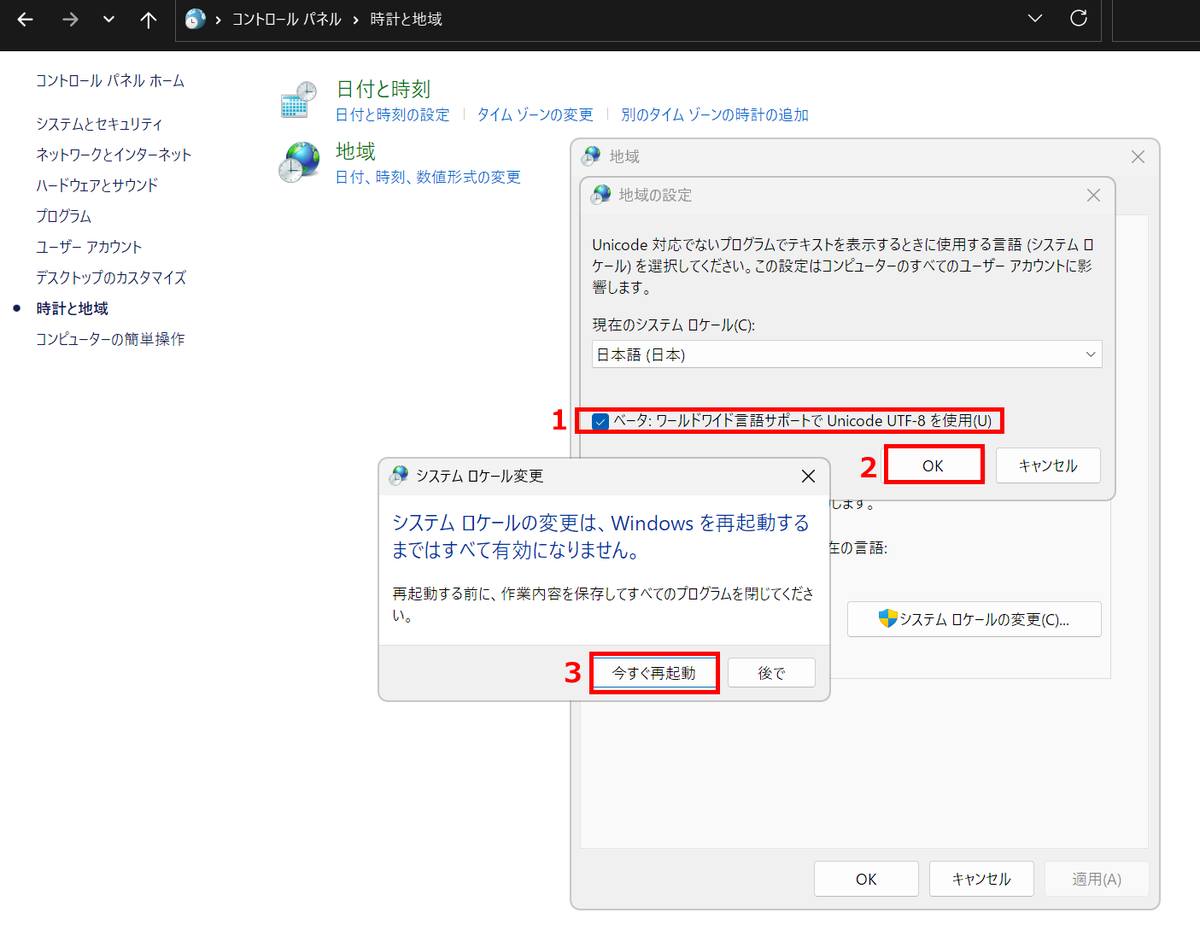Image resolution: width=1200 pixels, height=936 pixels.
Task: Open recent locations chevron beside forward arrow
Action: (109, 19)
